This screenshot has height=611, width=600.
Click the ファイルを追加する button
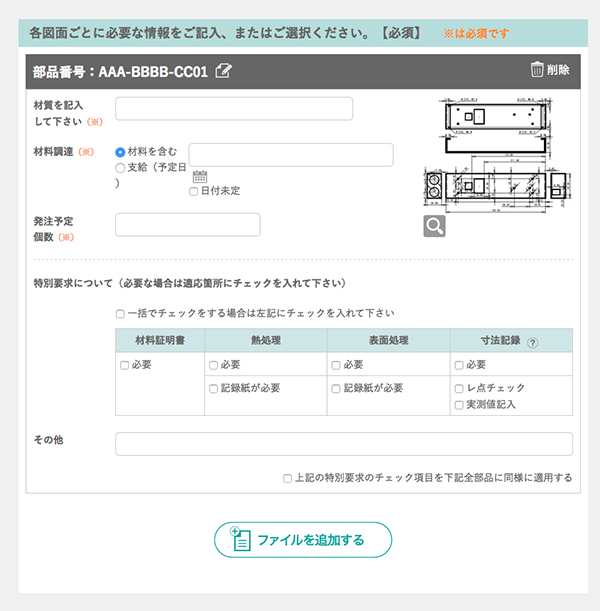pyautogui.click(x=302, y=540)
